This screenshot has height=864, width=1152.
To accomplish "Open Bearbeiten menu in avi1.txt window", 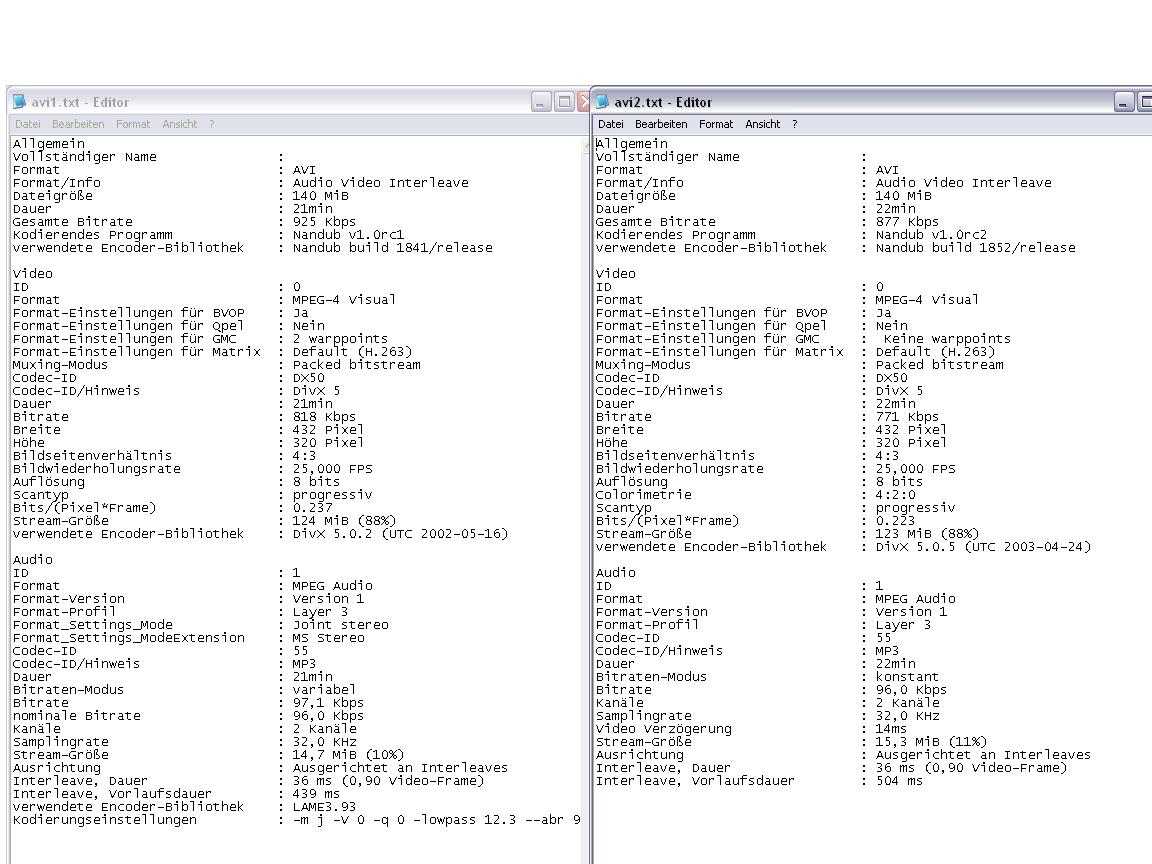I will click(78, 124).
